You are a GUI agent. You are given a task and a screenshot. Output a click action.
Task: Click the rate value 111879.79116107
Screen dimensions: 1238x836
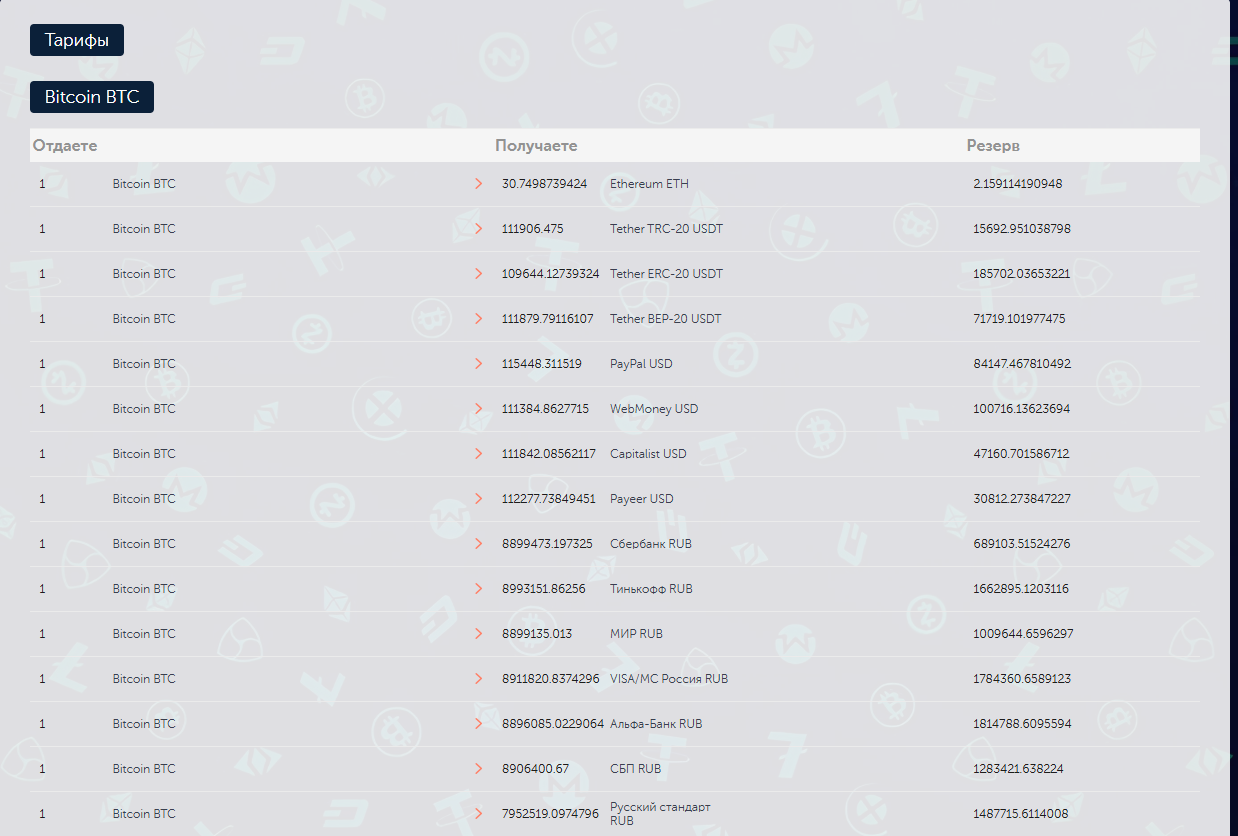point(548,319)
